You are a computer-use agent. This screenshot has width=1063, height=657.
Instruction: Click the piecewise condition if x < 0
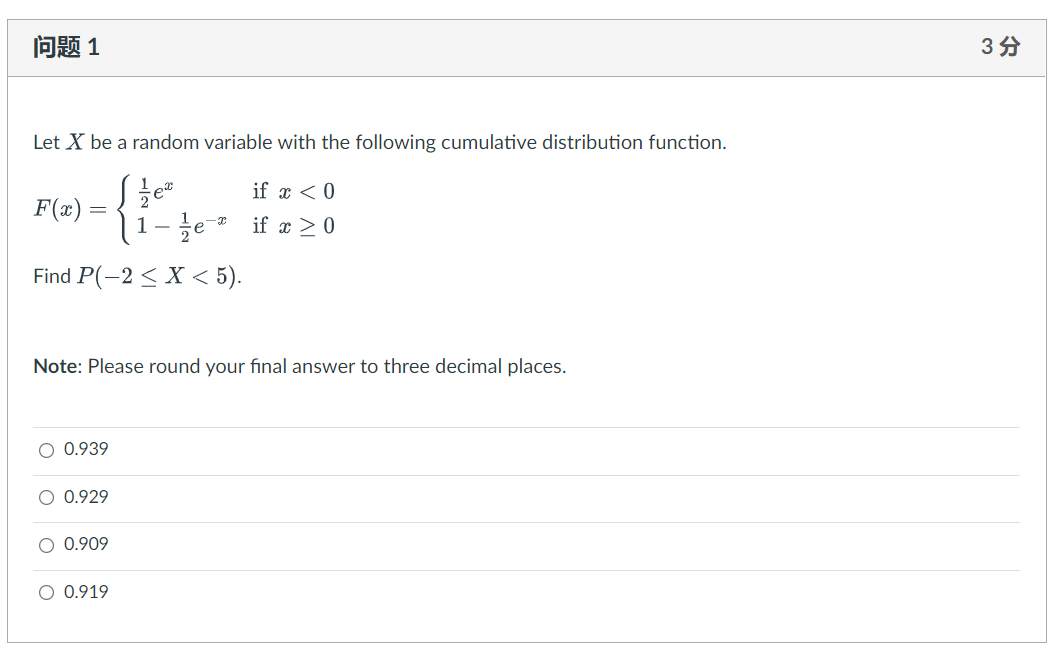point(293,191)
